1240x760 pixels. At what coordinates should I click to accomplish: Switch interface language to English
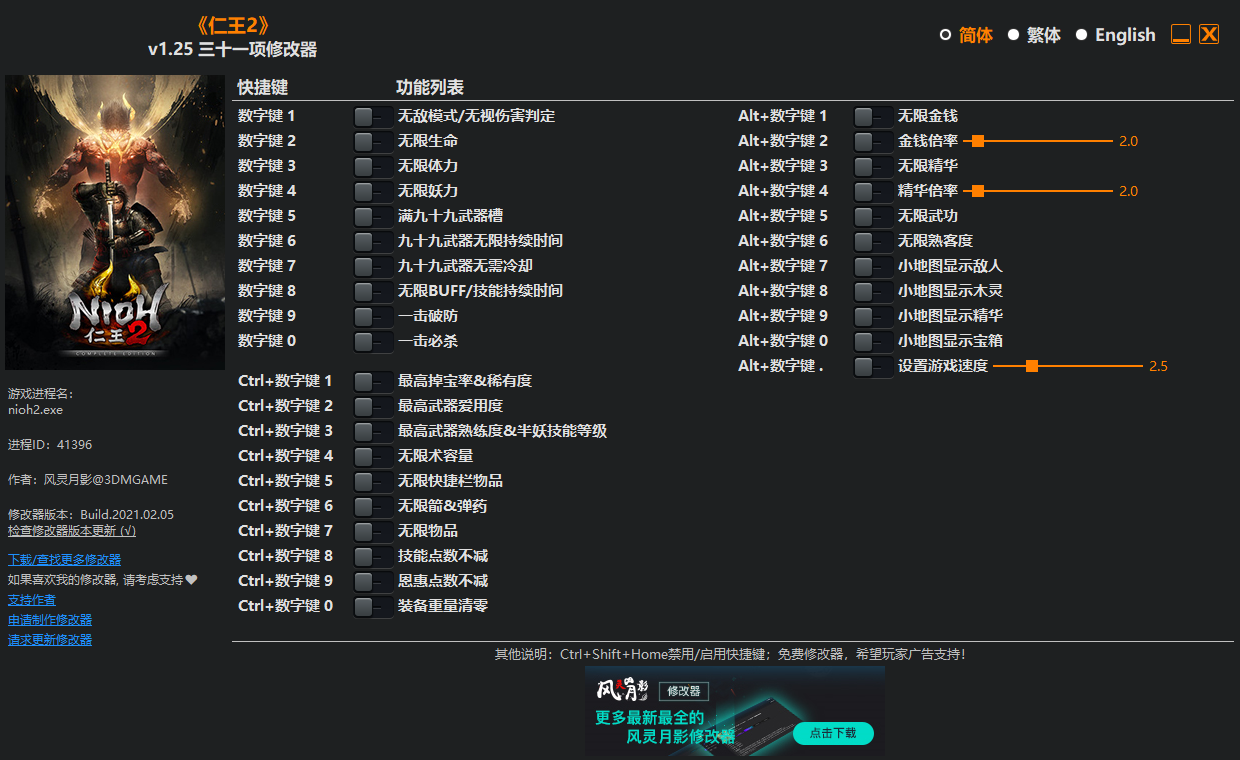click(1126, 34)
